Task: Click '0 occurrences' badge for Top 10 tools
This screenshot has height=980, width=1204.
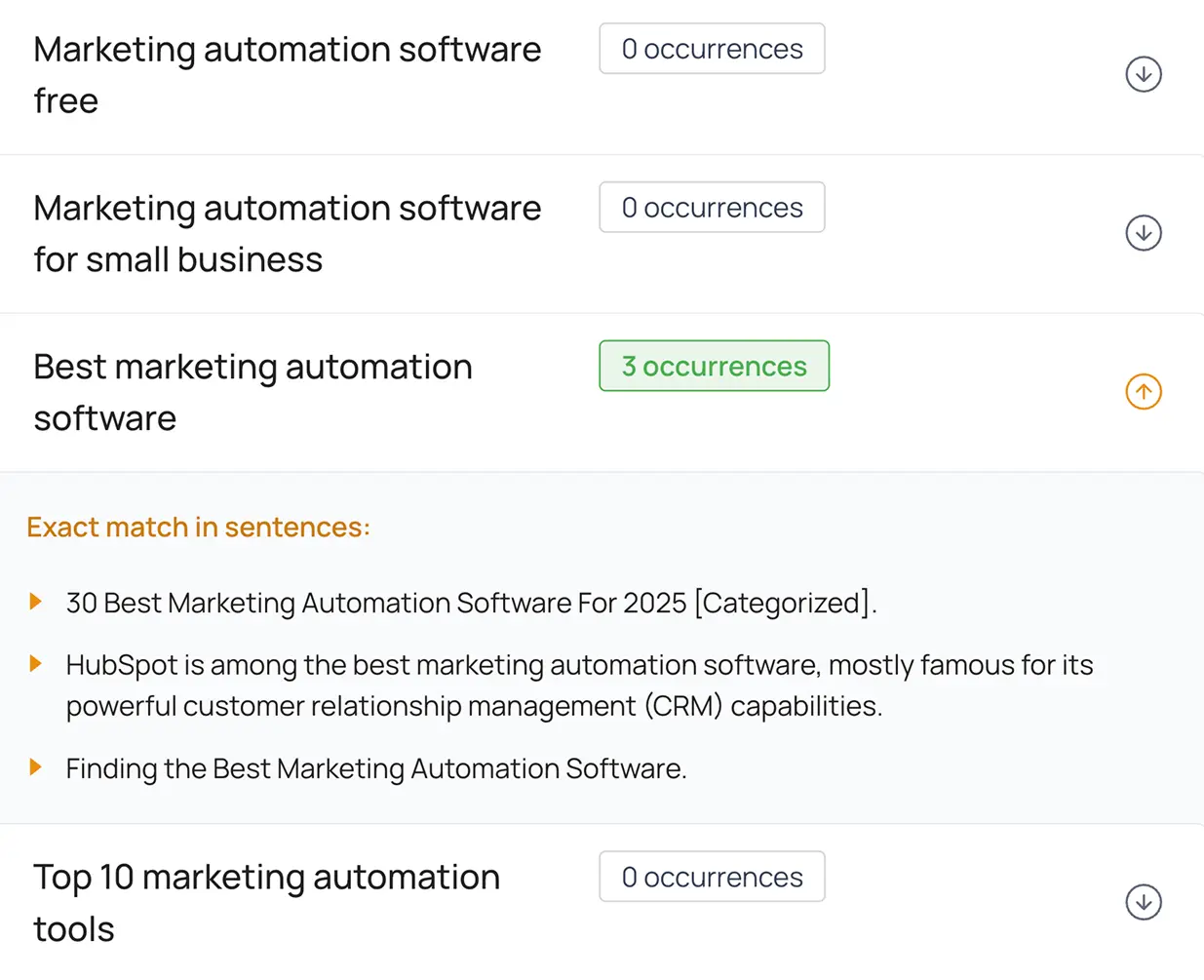Action: [x=712, y=877]
